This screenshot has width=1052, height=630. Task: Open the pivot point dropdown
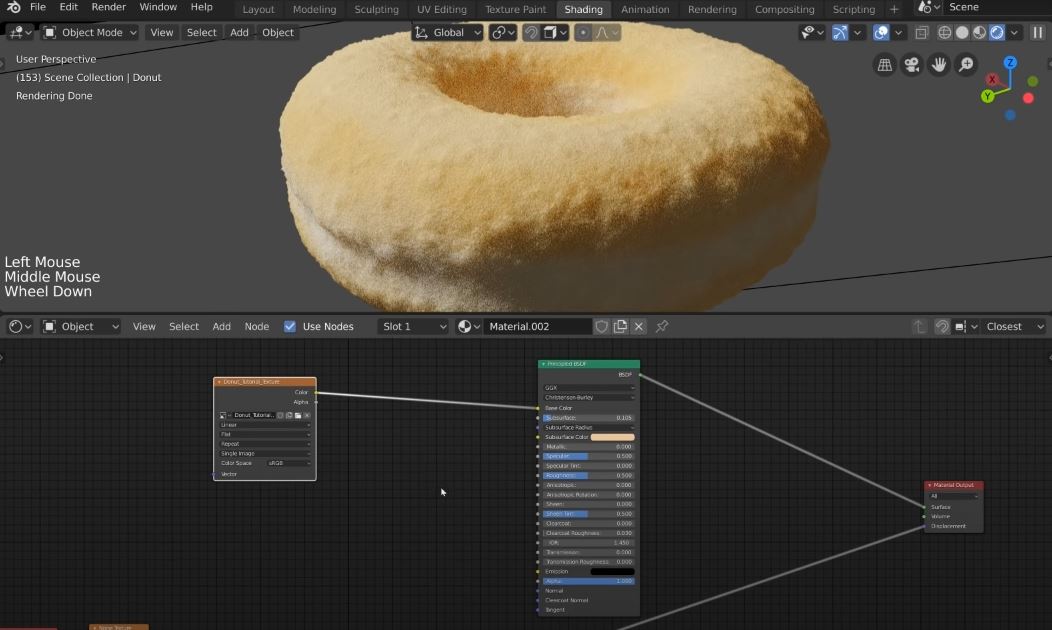point(503,32)
